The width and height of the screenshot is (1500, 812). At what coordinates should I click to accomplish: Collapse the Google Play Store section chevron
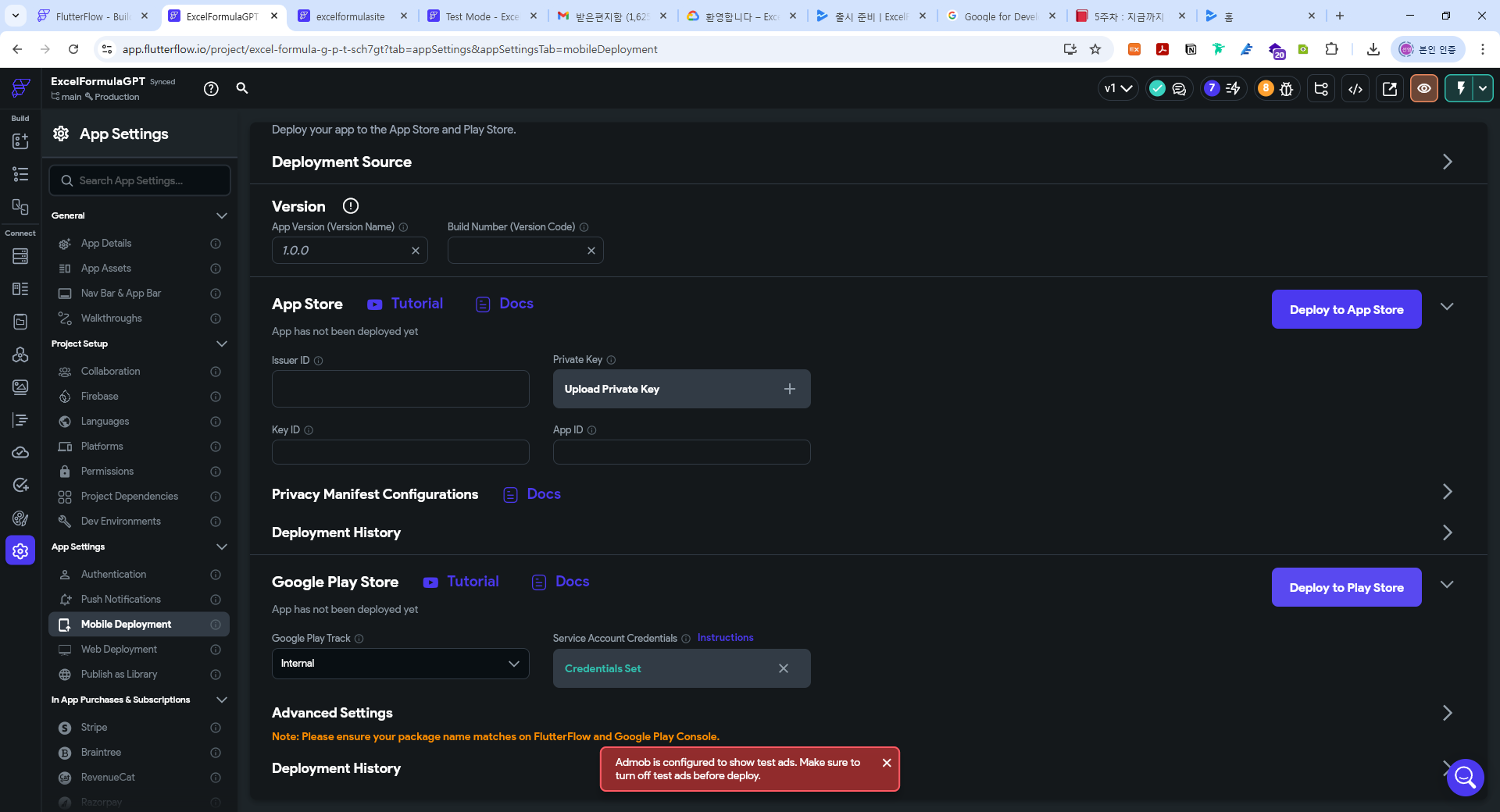pyautogui.click(x=1447, y=585)
